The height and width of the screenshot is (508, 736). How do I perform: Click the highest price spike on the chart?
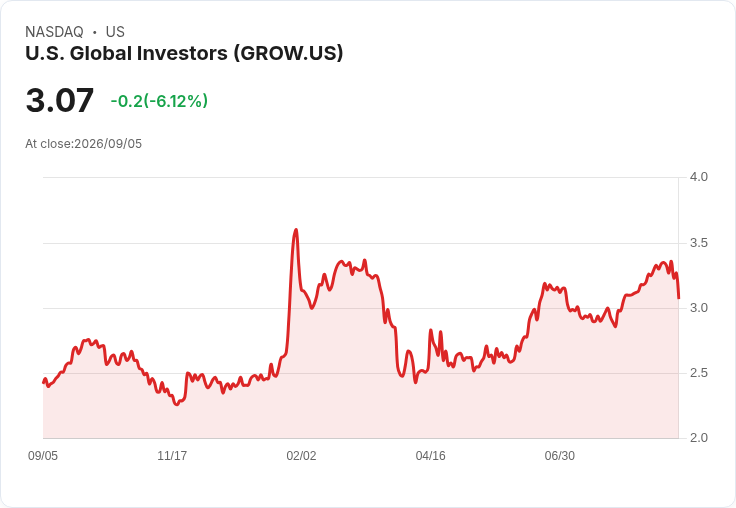[296, 230]
